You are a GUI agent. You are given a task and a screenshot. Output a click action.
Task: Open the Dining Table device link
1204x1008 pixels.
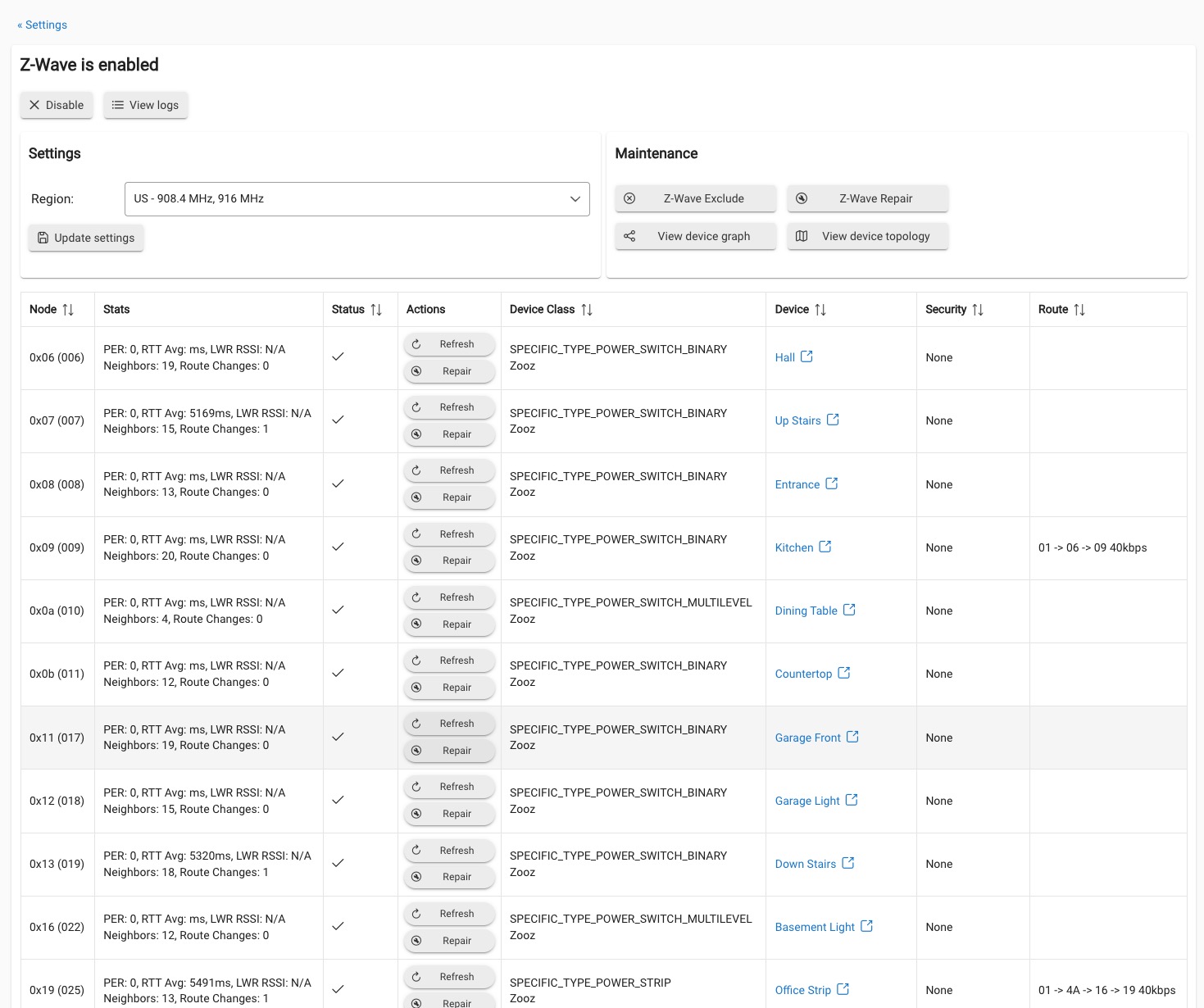(806, 611)
